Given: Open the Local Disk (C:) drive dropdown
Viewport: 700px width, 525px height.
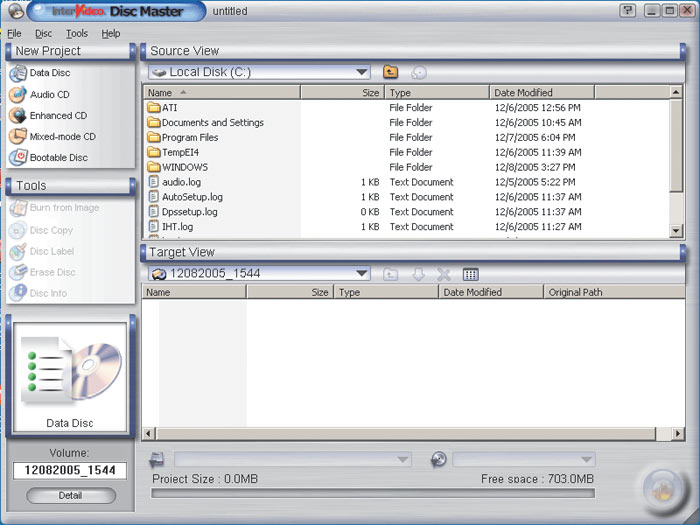Looking at the screenshot, I should [x=362, y=72].
